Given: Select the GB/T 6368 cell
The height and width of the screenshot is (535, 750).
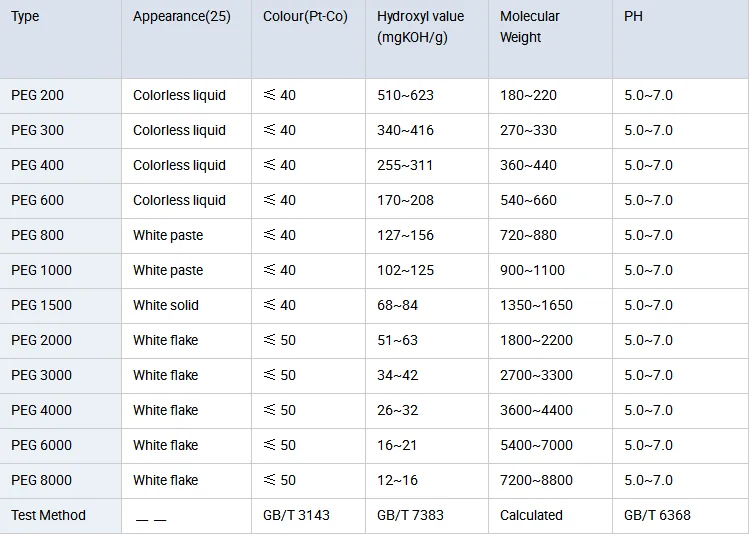Looking at the screenshot, I should pyautogui.click(x=657, y=515).
